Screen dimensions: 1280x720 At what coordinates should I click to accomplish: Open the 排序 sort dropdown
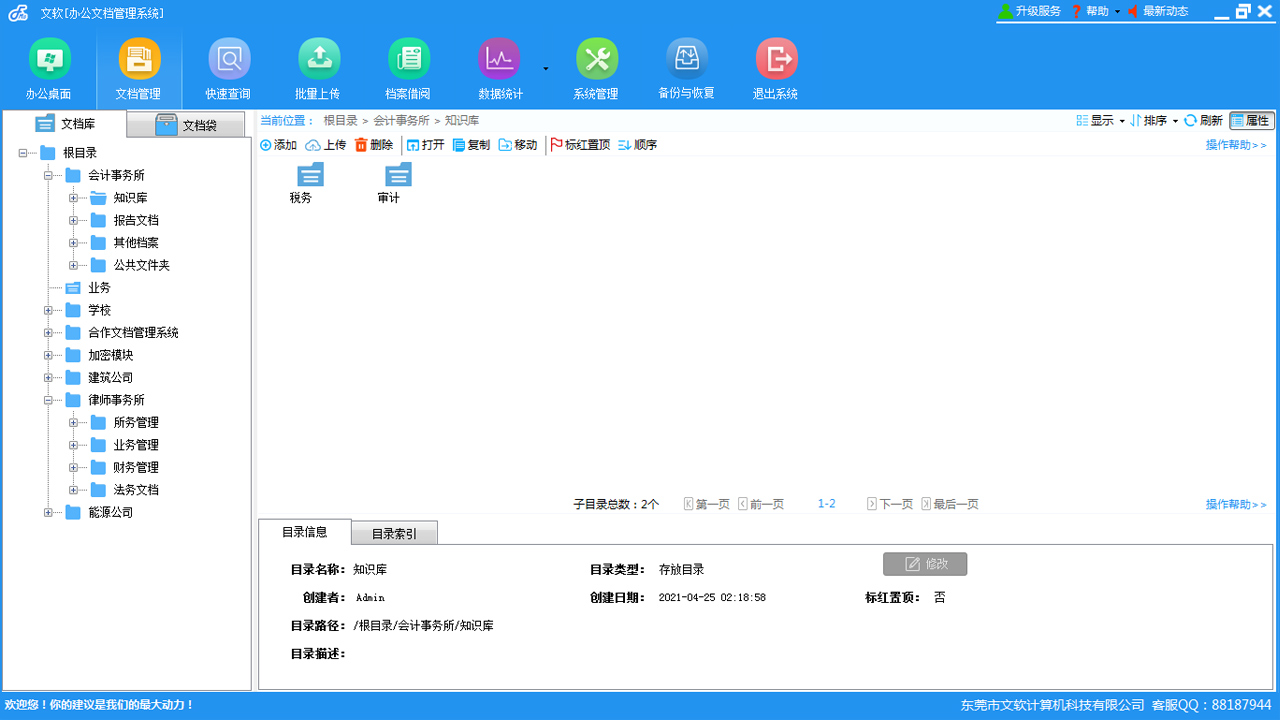1155,120
